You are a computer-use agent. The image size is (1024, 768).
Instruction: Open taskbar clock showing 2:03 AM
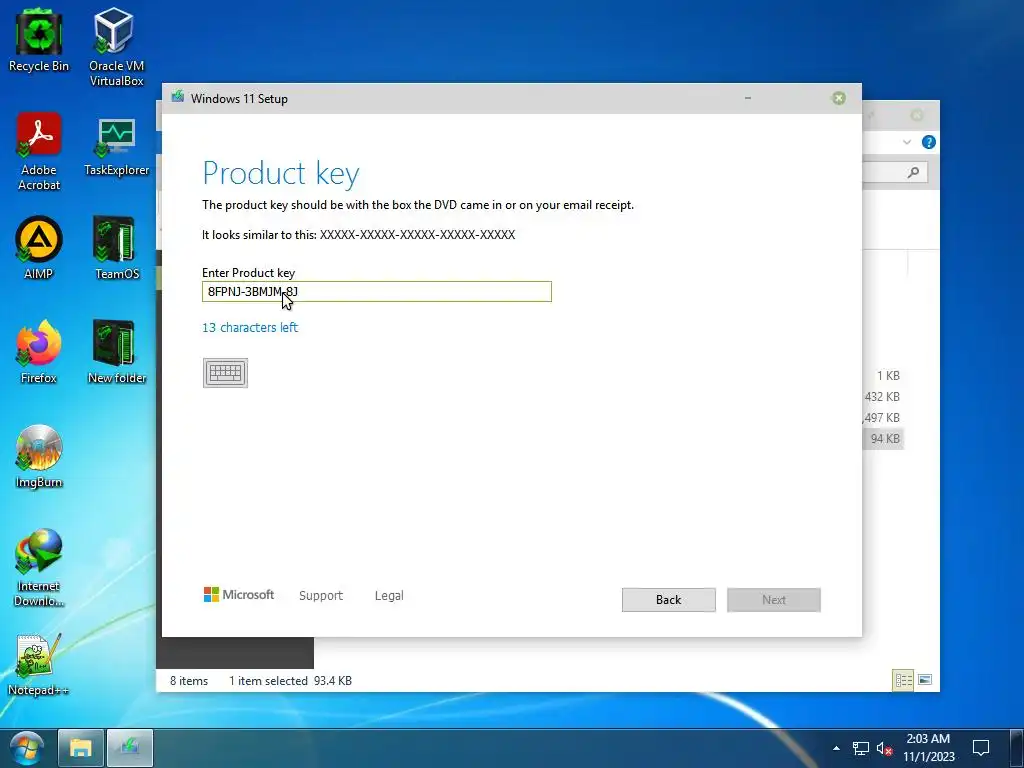click(929, 748)
